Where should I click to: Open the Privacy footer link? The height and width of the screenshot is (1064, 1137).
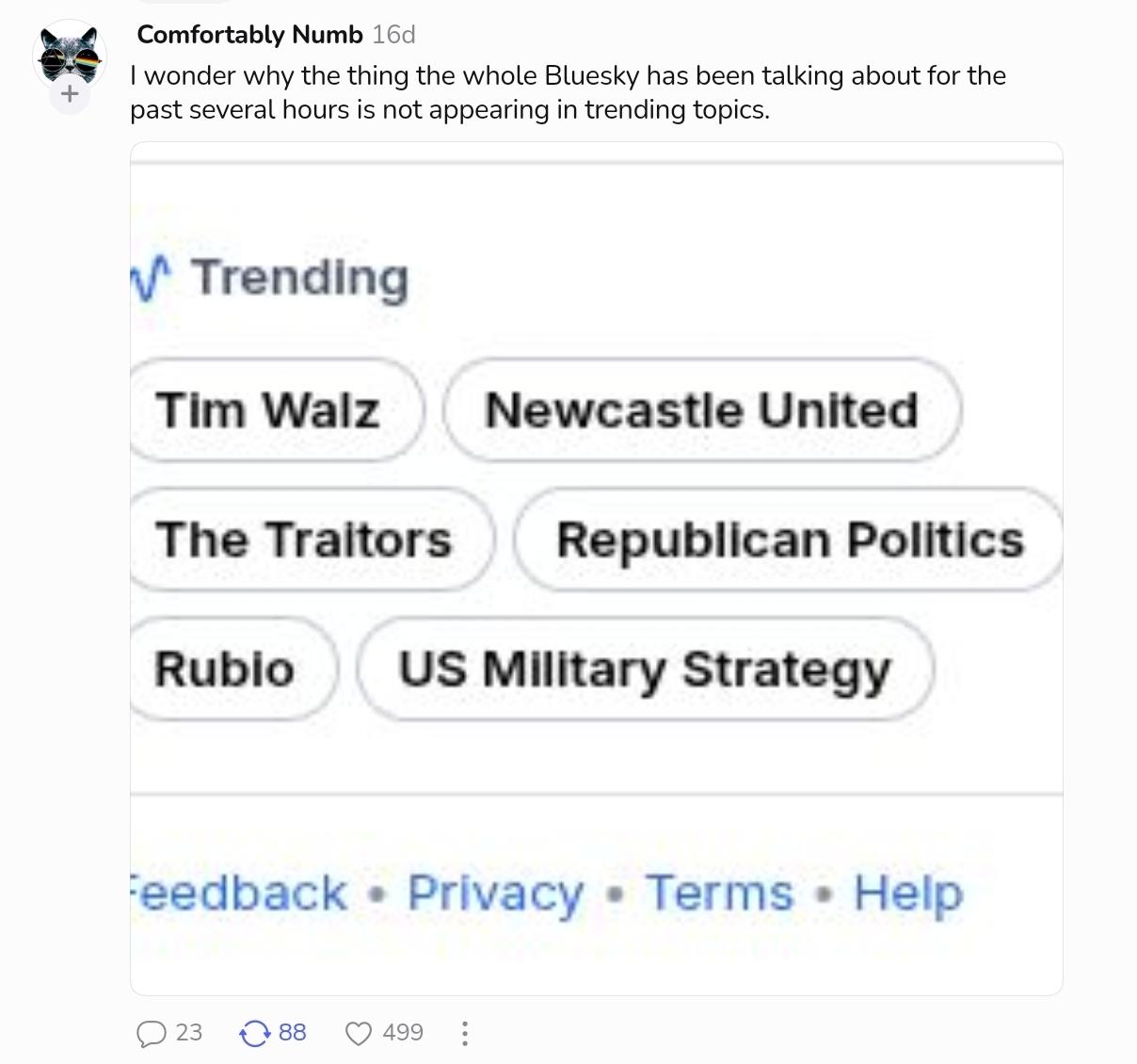(495, 893)
